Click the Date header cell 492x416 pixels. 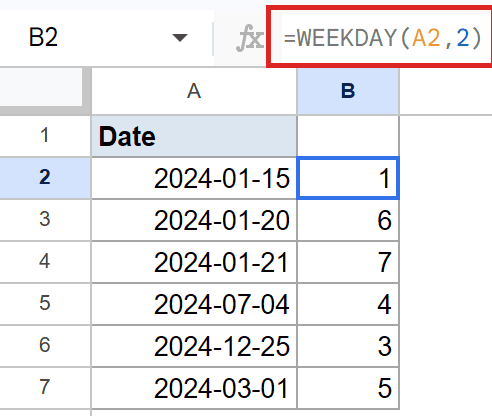point(194,136)
